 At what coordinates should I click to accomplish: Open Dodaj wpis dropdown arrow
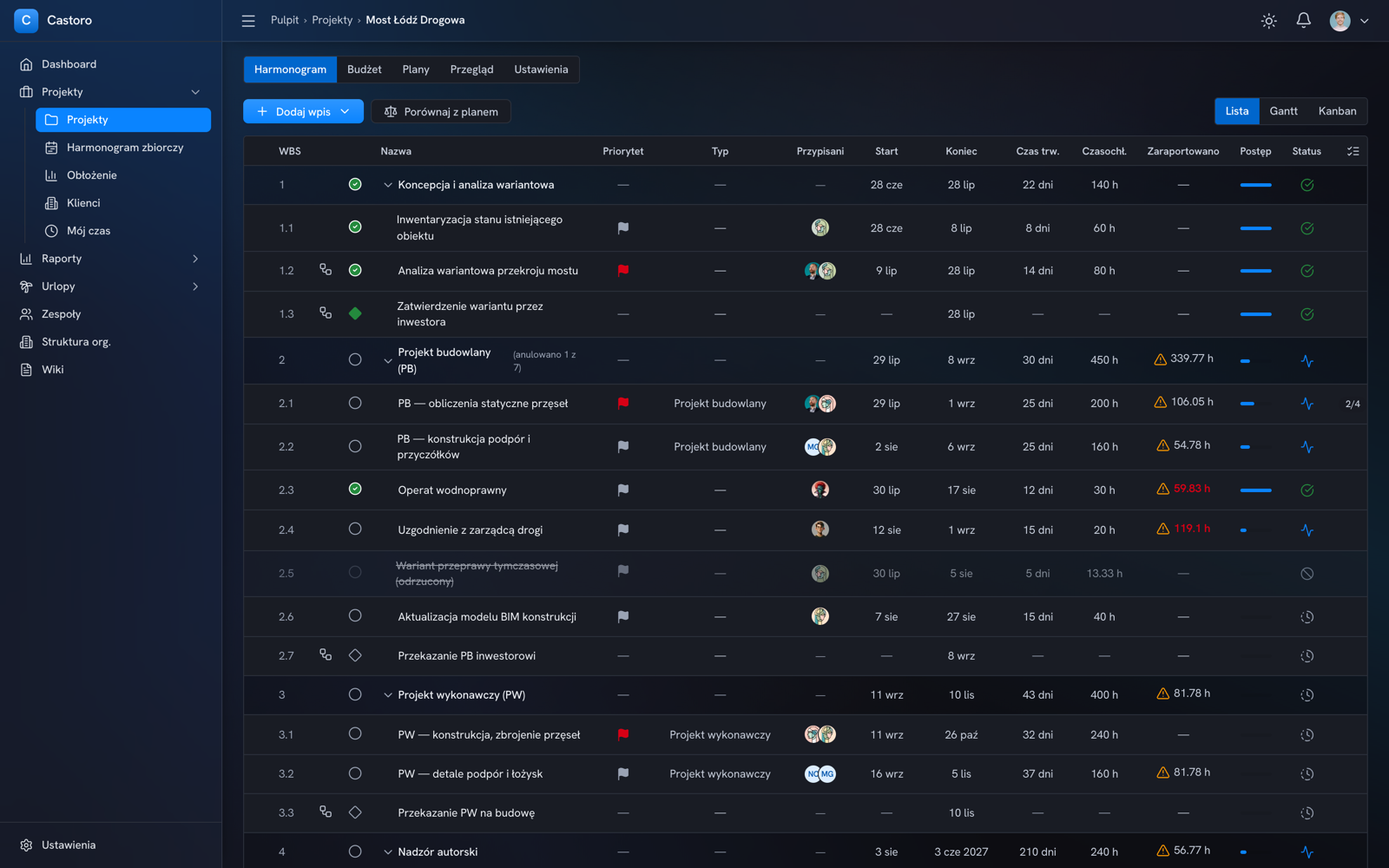click(x=346, y=112)
